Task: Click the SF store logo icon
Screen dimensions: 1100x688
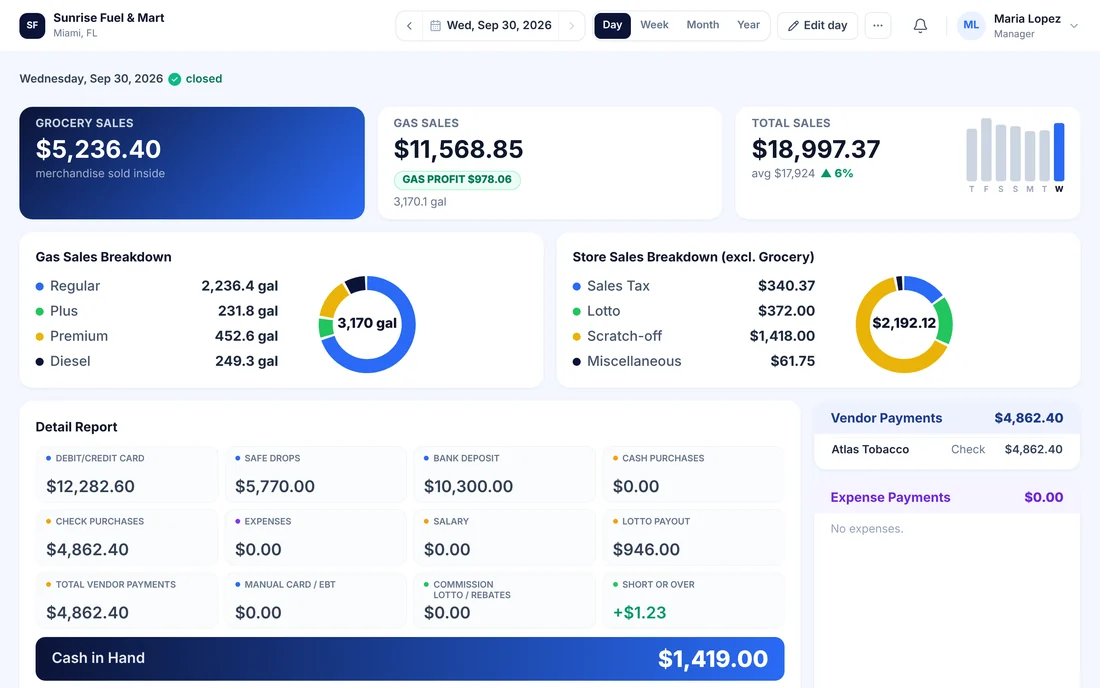Action: pos(32,25)
